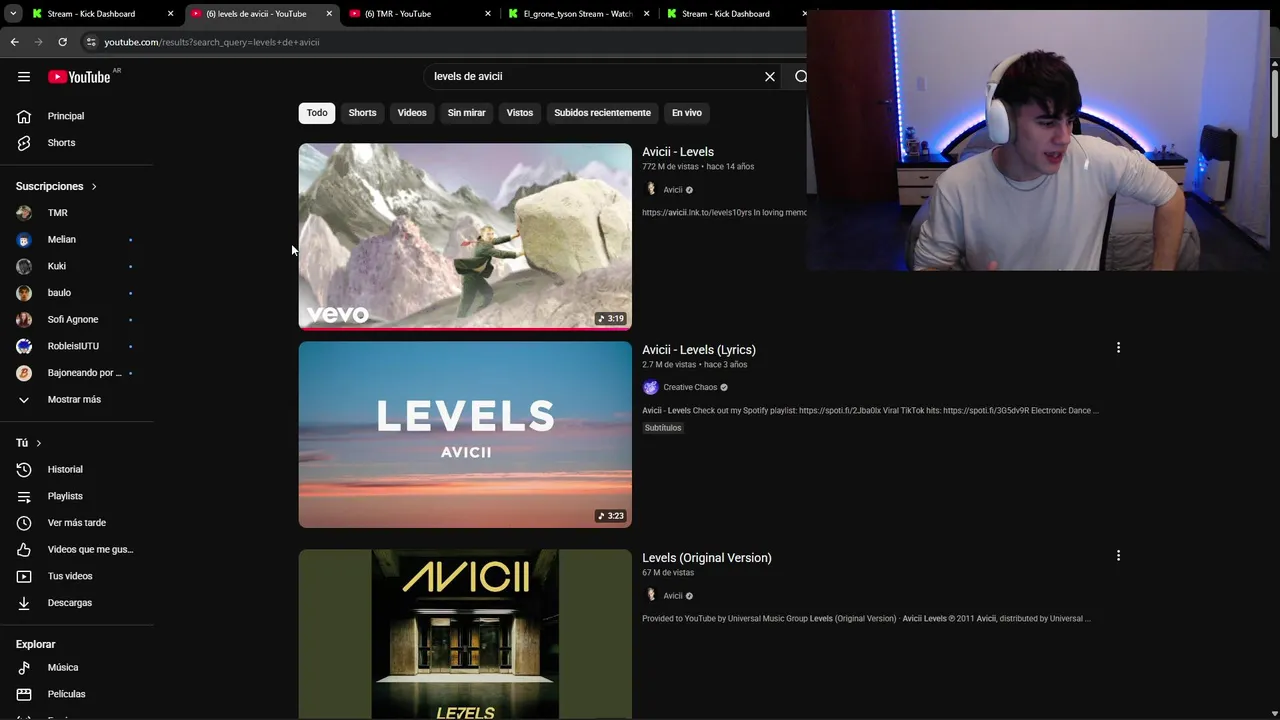Open options menu for Avicii - Levels (Lyrics)
Image resolution: width=1280 pixels, height=720 pixels.
[x=1118, y=348]
